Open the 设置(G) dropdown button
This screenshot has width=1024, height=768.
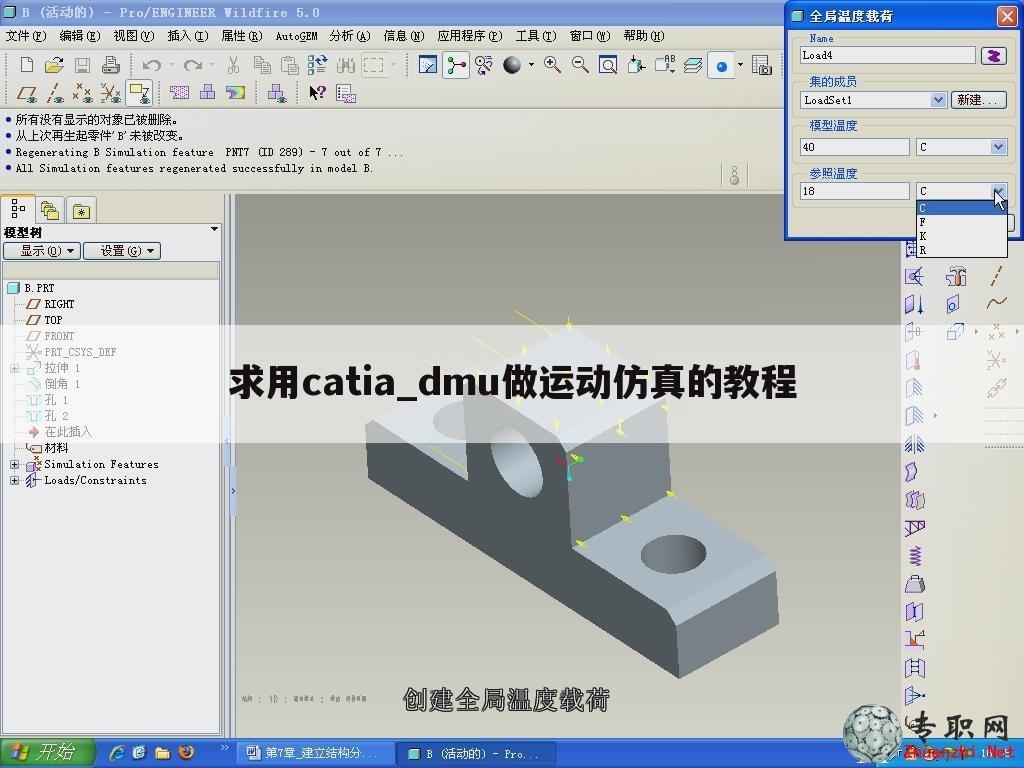pos(122,251)
